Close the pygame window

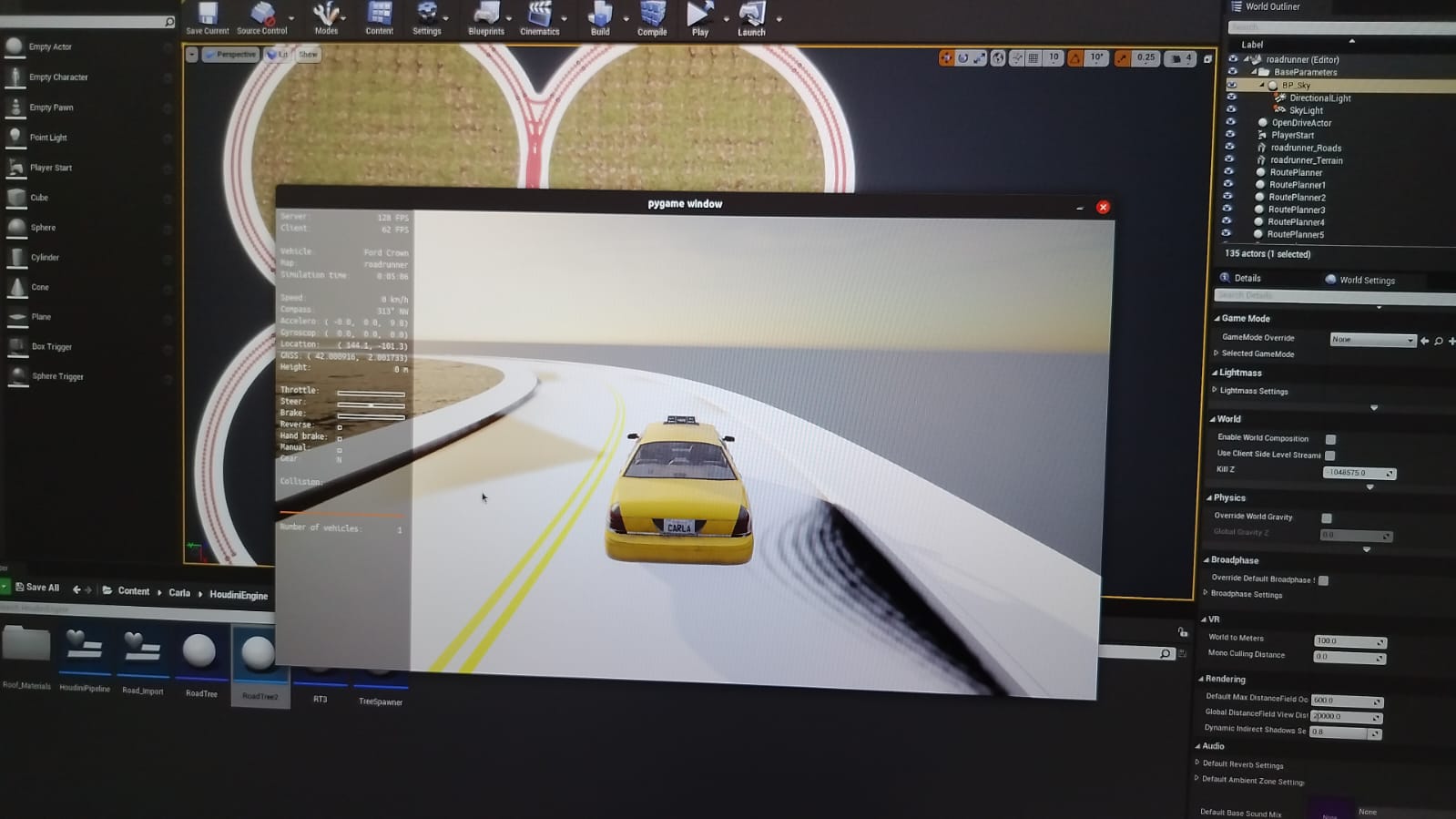pos(1103,207)
